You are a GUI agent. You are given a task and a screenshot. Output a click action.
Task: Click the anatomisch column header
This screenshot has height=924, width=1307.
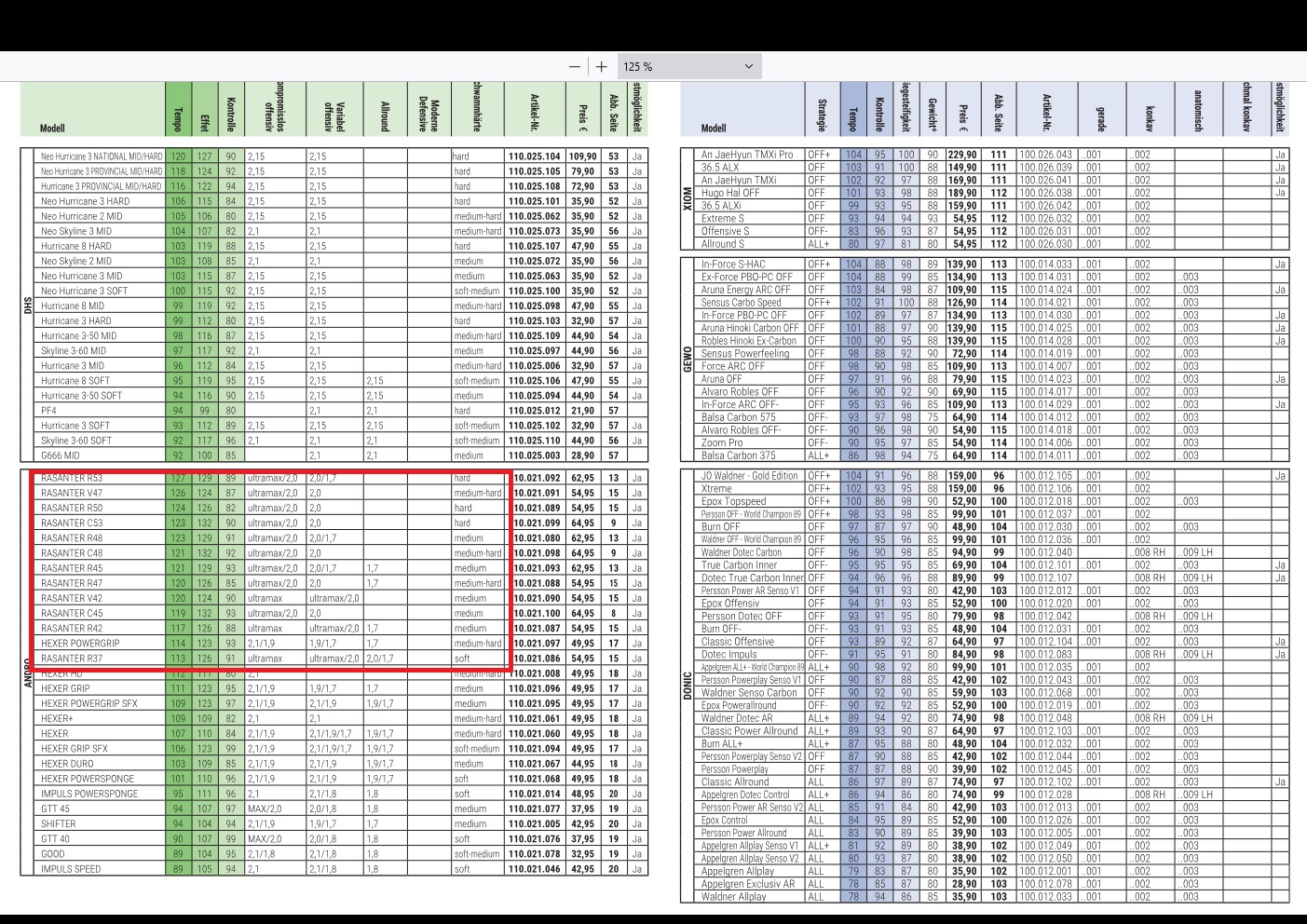[x=1198, y=110]
